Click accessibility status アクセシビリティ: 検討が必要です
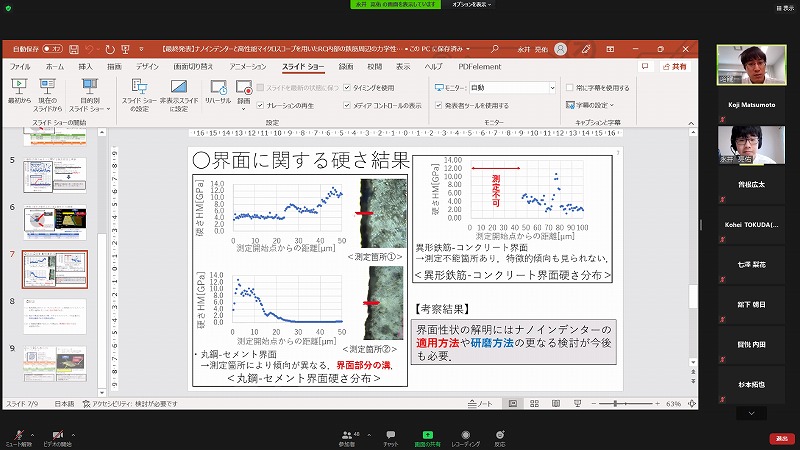 pos(130,404)
